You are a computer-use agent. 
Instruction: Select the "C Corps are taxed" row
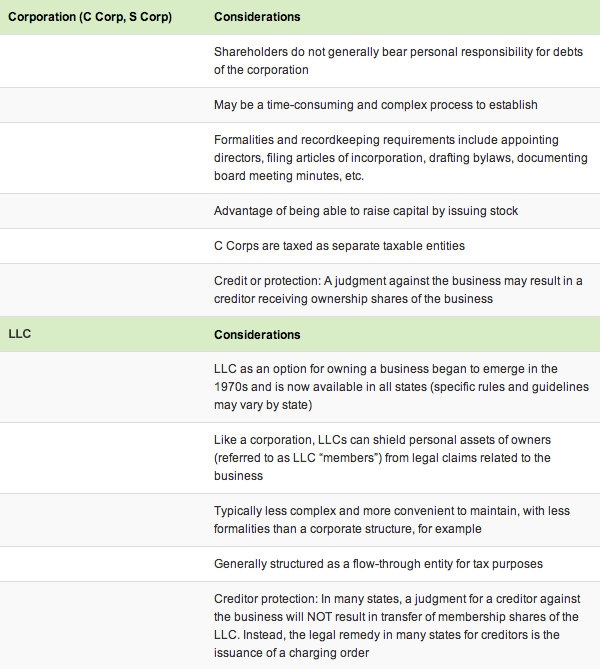pos(339,245)
